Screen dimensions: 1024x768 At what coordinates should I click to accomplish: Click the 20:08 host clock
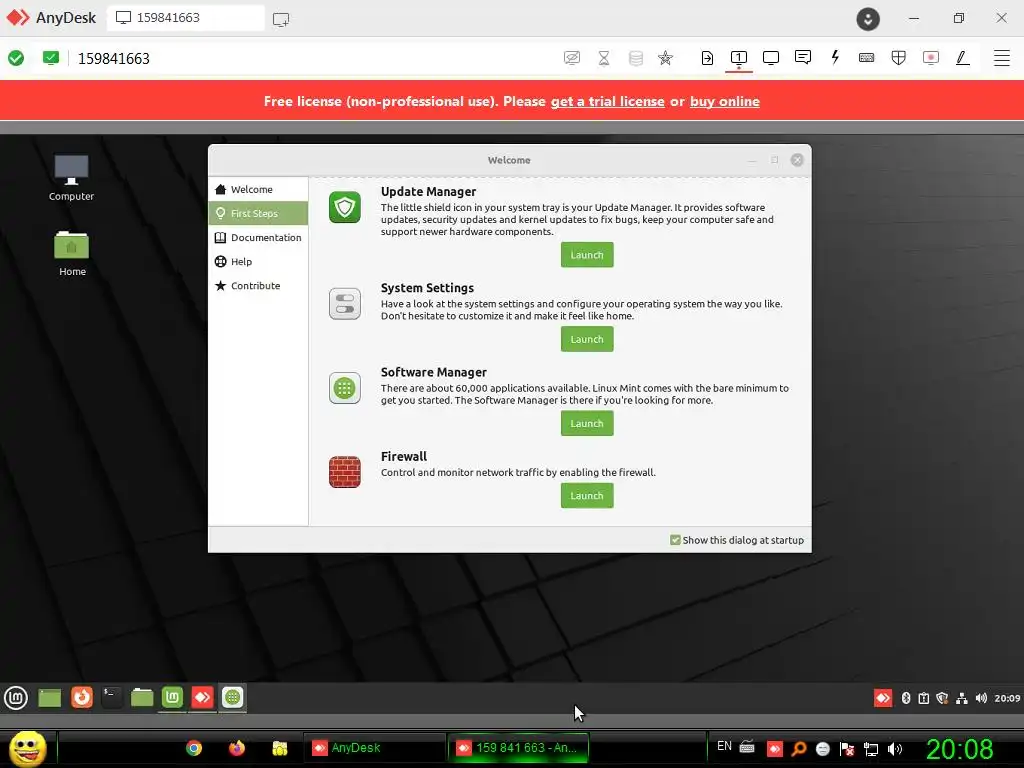(x=959, y=749)
